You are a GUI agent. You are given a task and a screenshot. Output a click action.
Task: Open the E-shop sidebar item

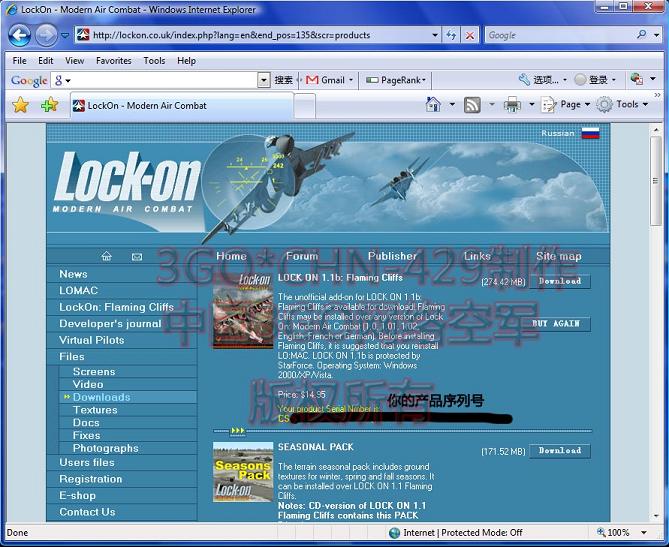77,495
